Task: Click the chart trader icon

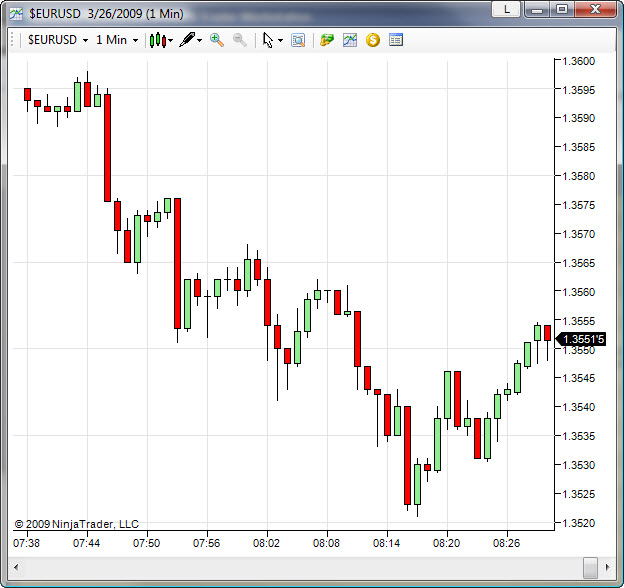Action: click(x=327, y=40)
